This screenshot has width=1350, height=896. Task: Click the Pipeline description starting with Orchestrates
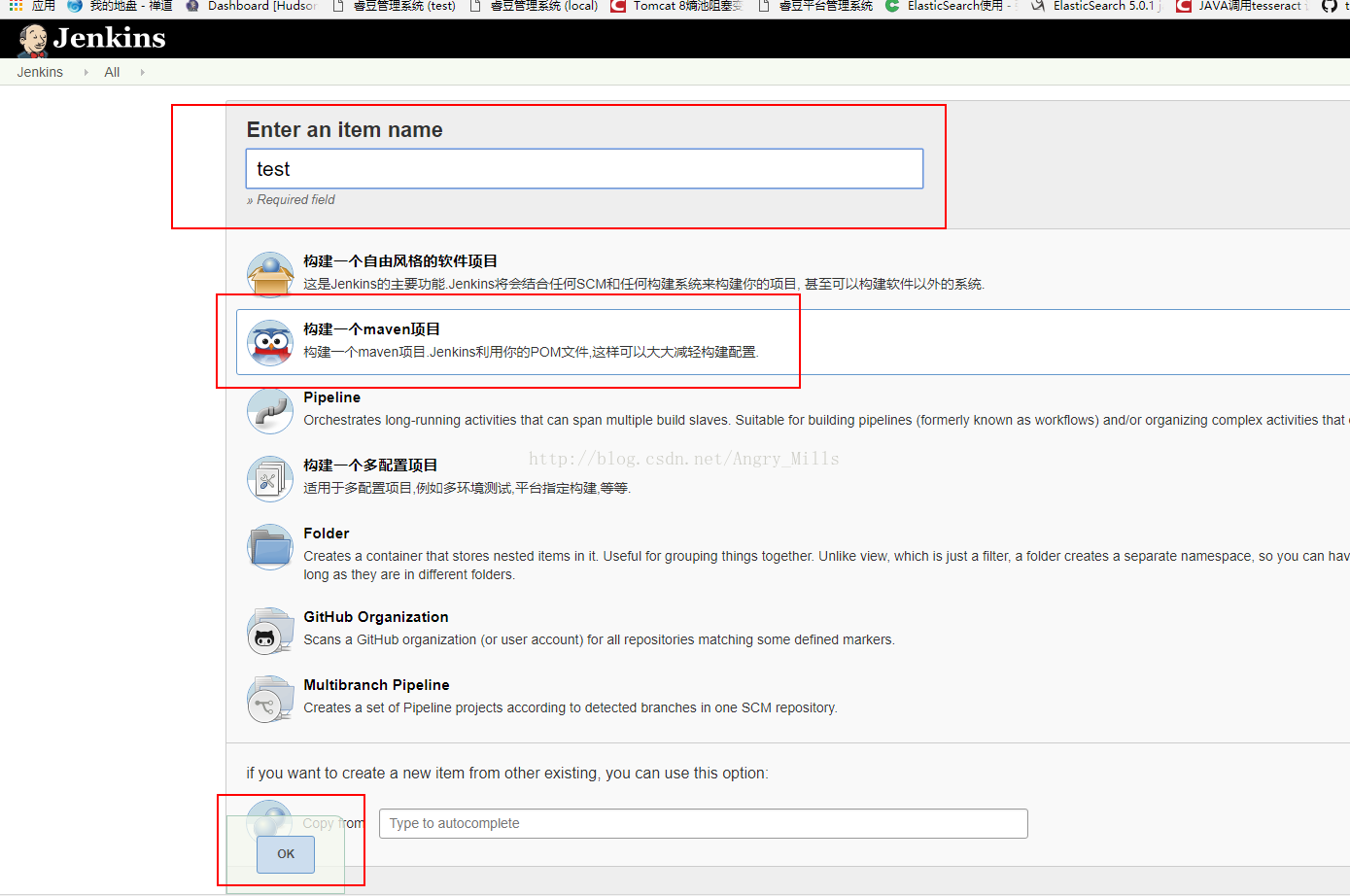[826, 420]
